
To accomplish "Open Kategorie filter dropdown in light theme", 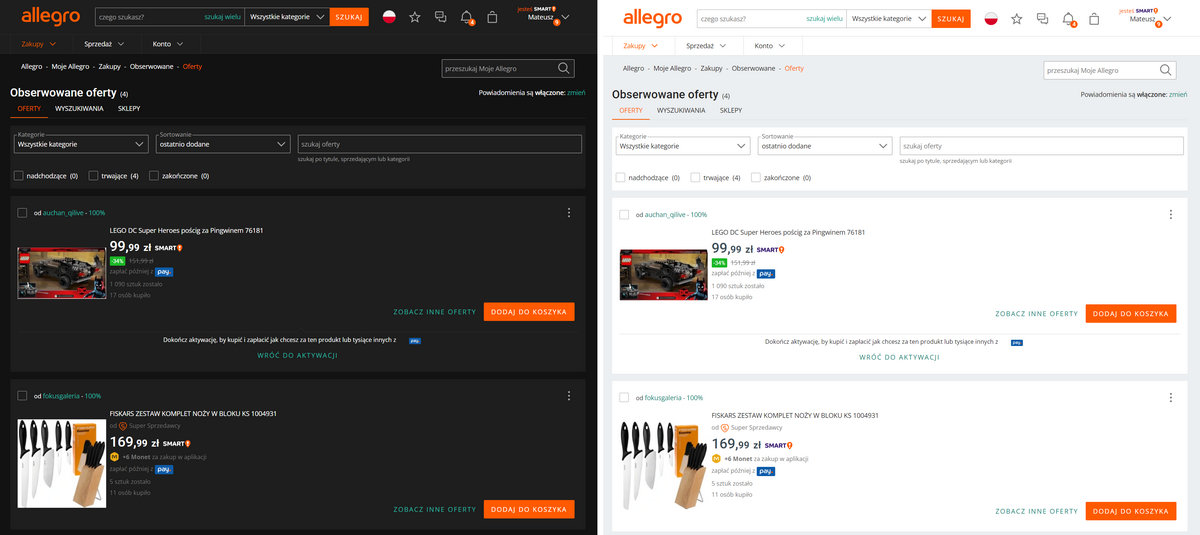I will pyautogui.click(x=683, y=145).
